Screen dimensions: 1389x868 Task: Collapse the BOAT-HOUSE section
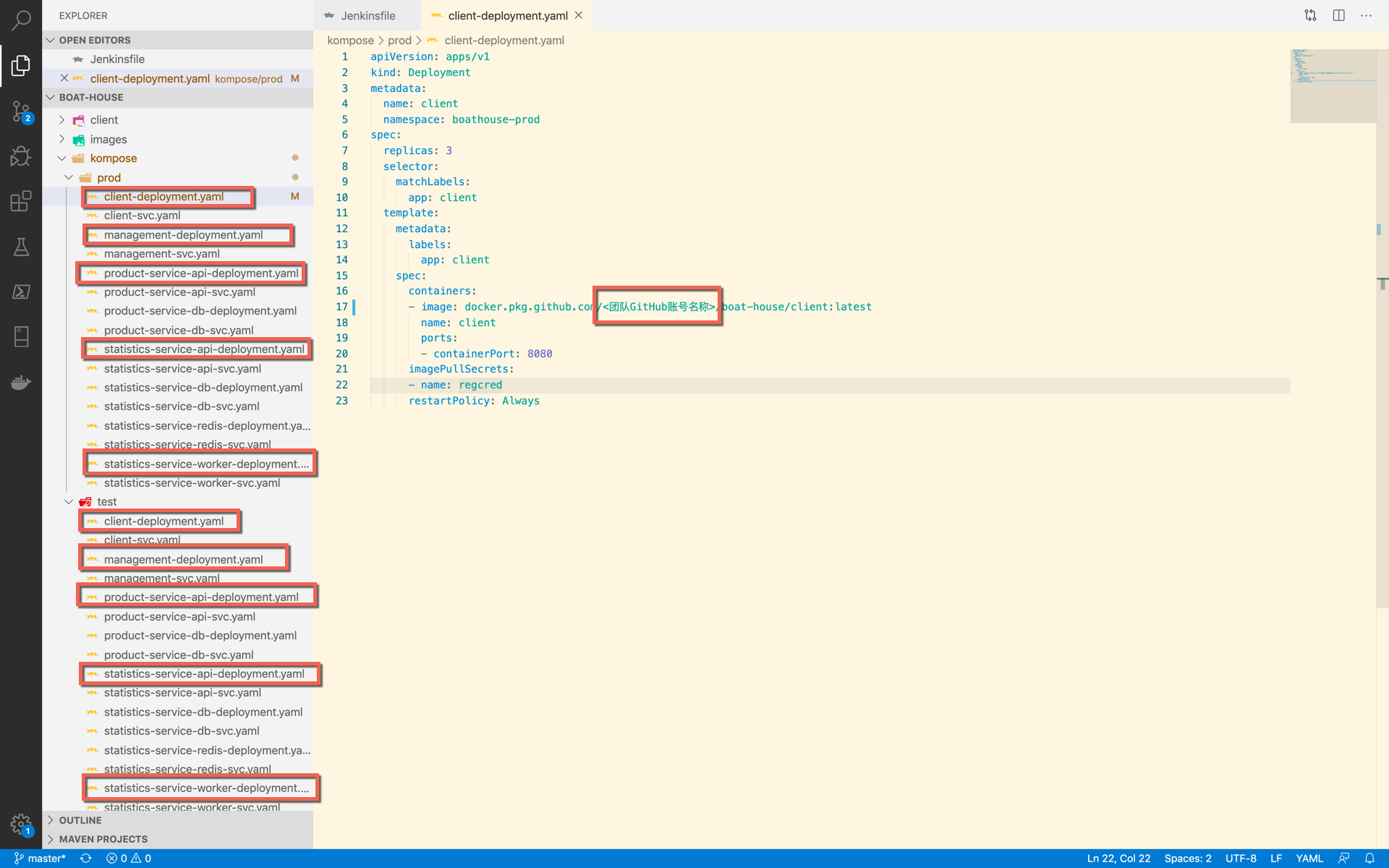[178, 97]
